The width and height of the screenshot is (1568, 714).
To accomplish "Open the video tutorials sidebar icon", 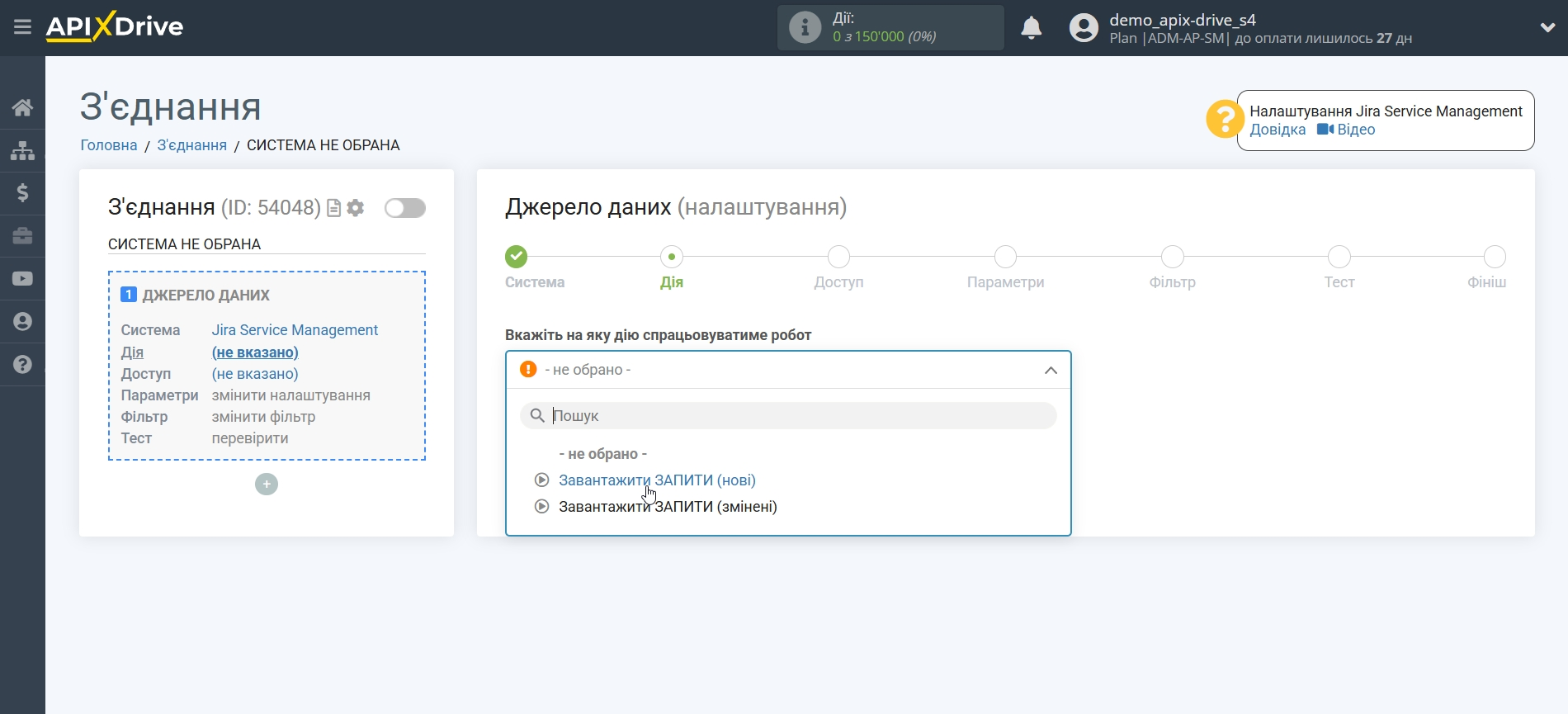I will click(22, 279).
